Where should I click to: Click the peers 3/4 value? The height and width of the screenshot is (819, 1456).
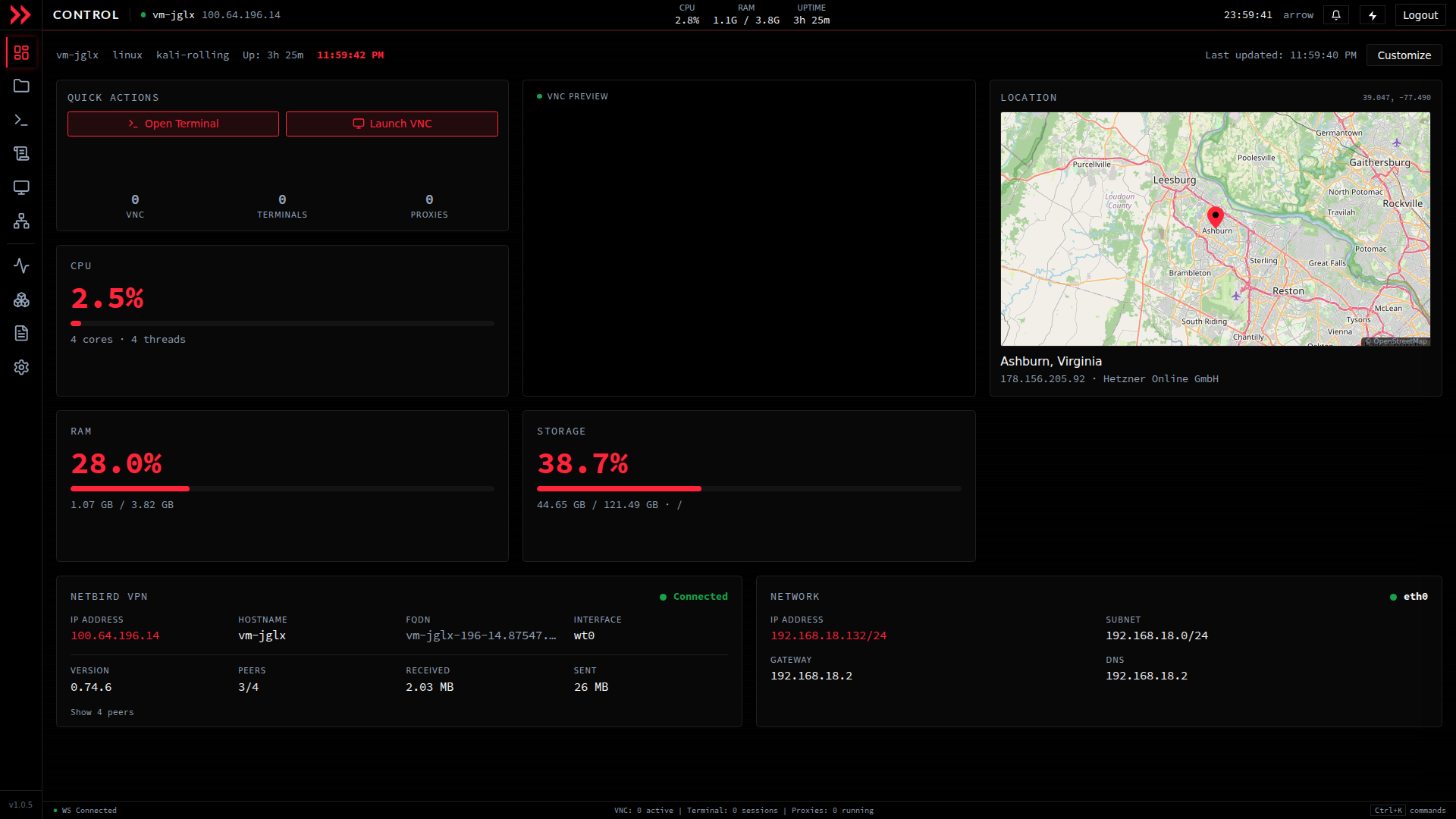click(x=248, y=687)
